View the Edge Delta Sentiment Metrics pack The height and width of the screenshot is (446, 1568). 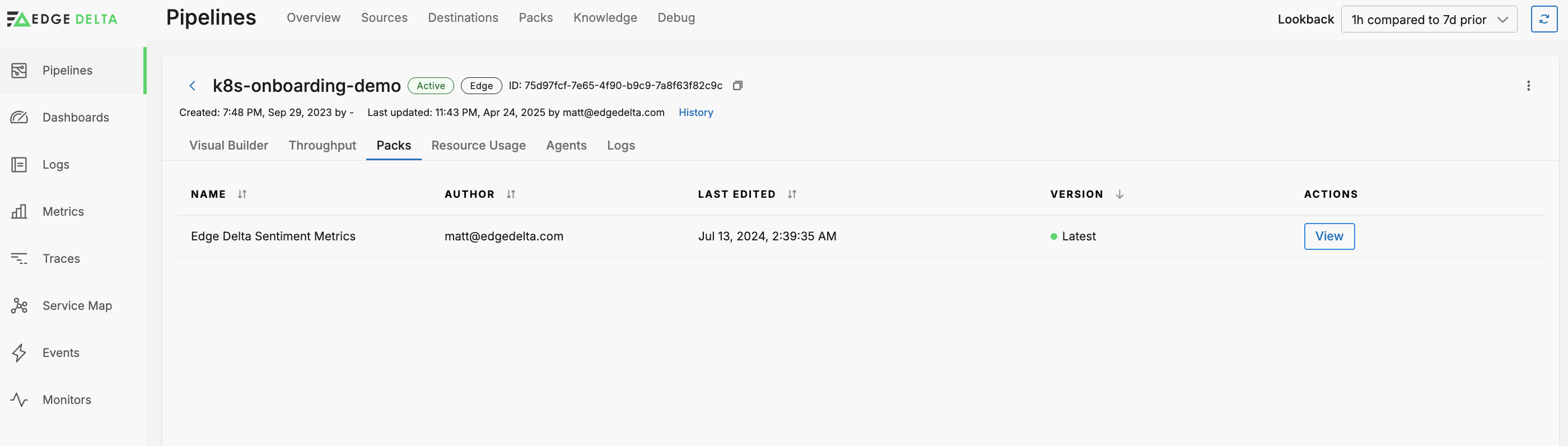(1329, 236)
